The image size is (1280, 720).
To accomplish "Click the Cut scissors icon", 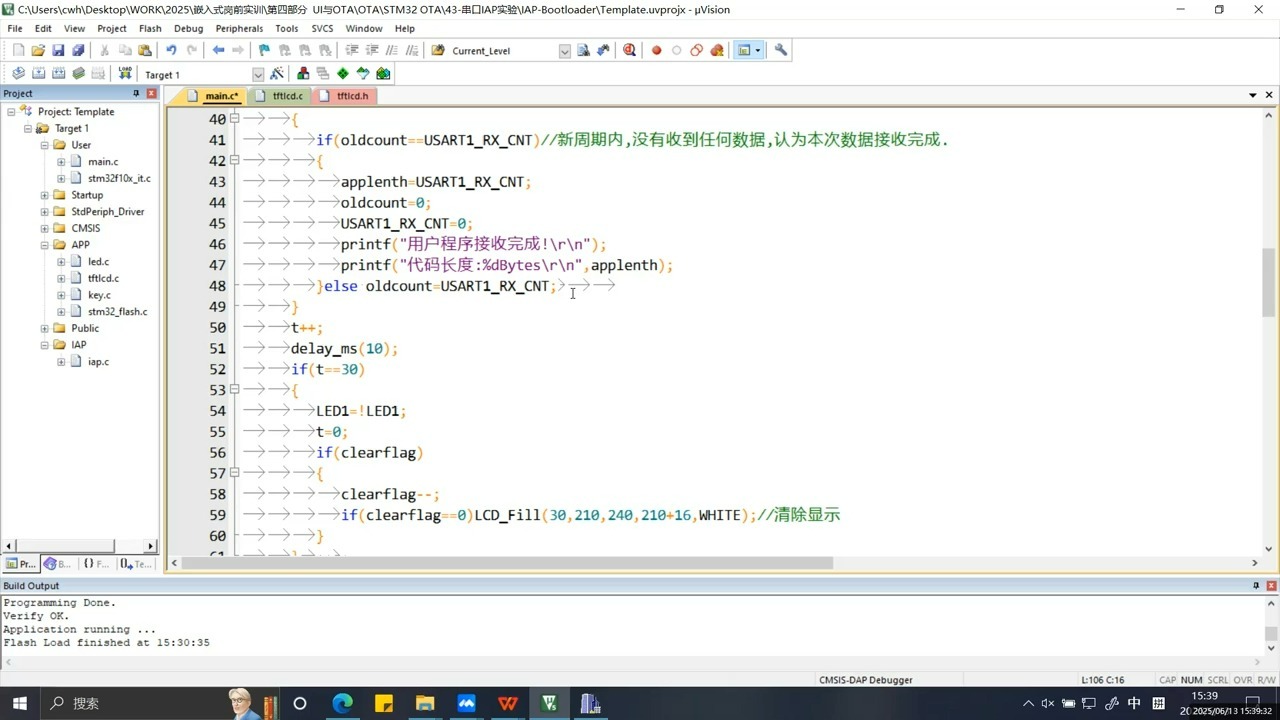I will 104,50.
